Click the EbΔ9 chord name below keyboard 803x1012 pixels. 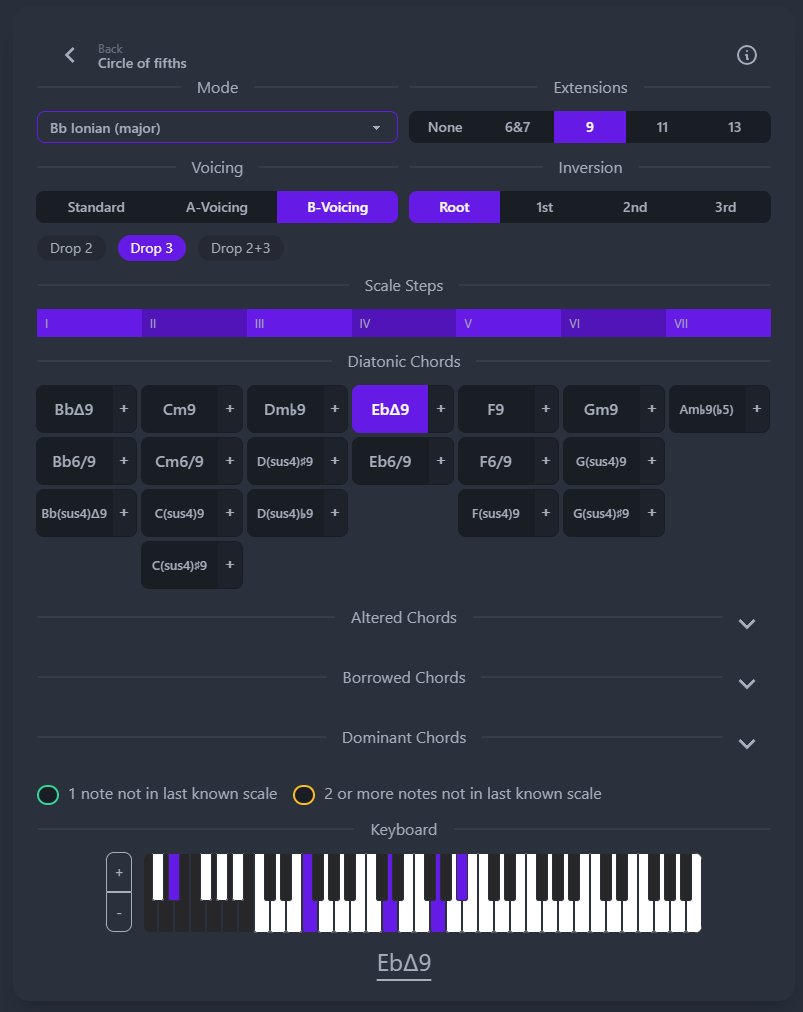click(x=404, y=963)
